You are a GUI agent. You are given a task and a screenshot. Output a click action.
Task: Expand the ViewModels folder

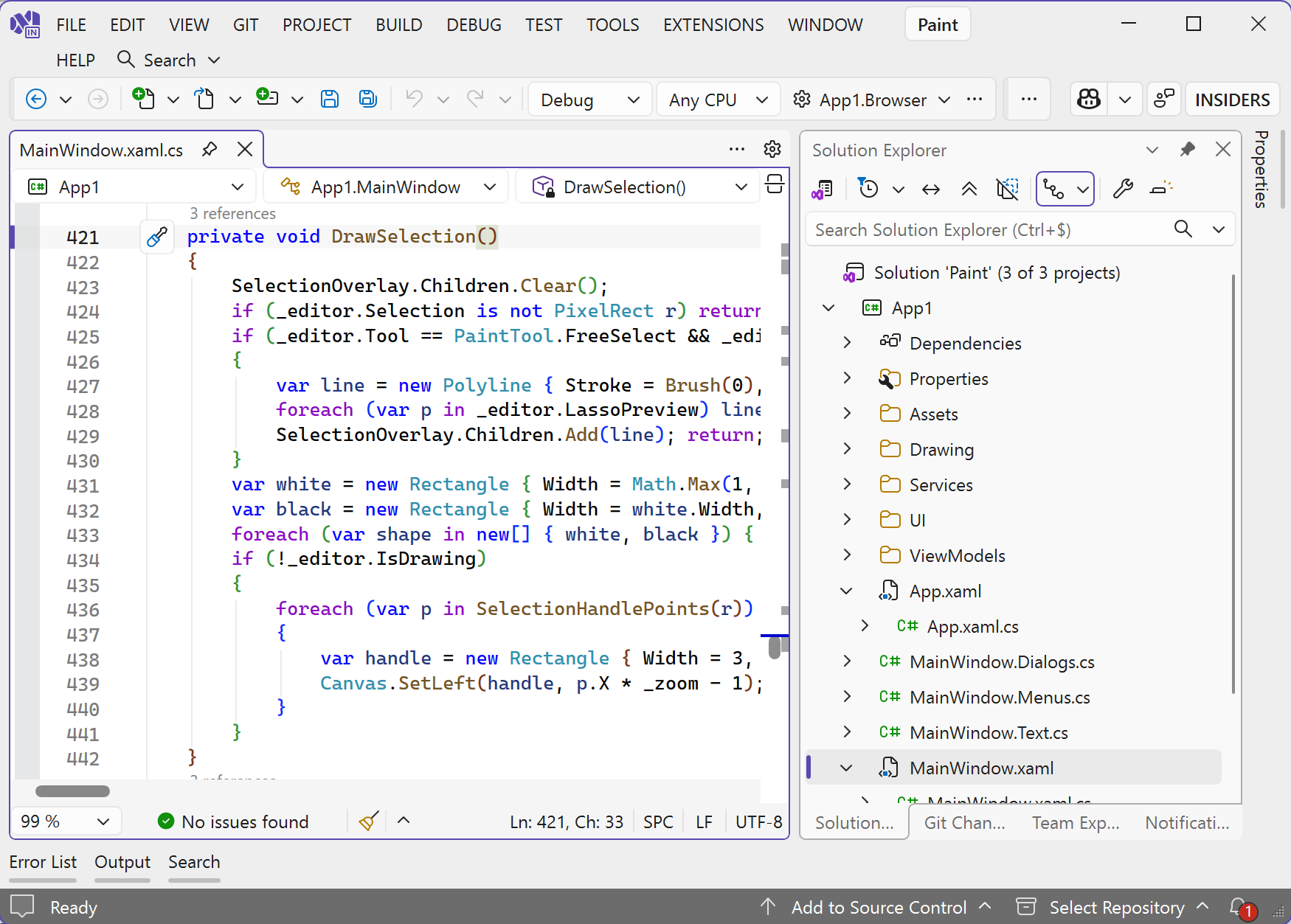pos(847,555)
